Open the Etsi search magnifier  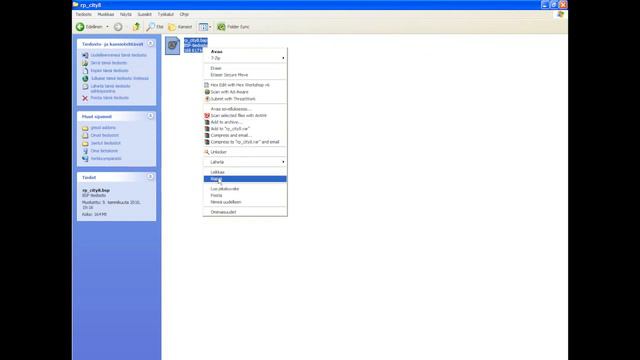pyautogui.click(x=151, y=27)
